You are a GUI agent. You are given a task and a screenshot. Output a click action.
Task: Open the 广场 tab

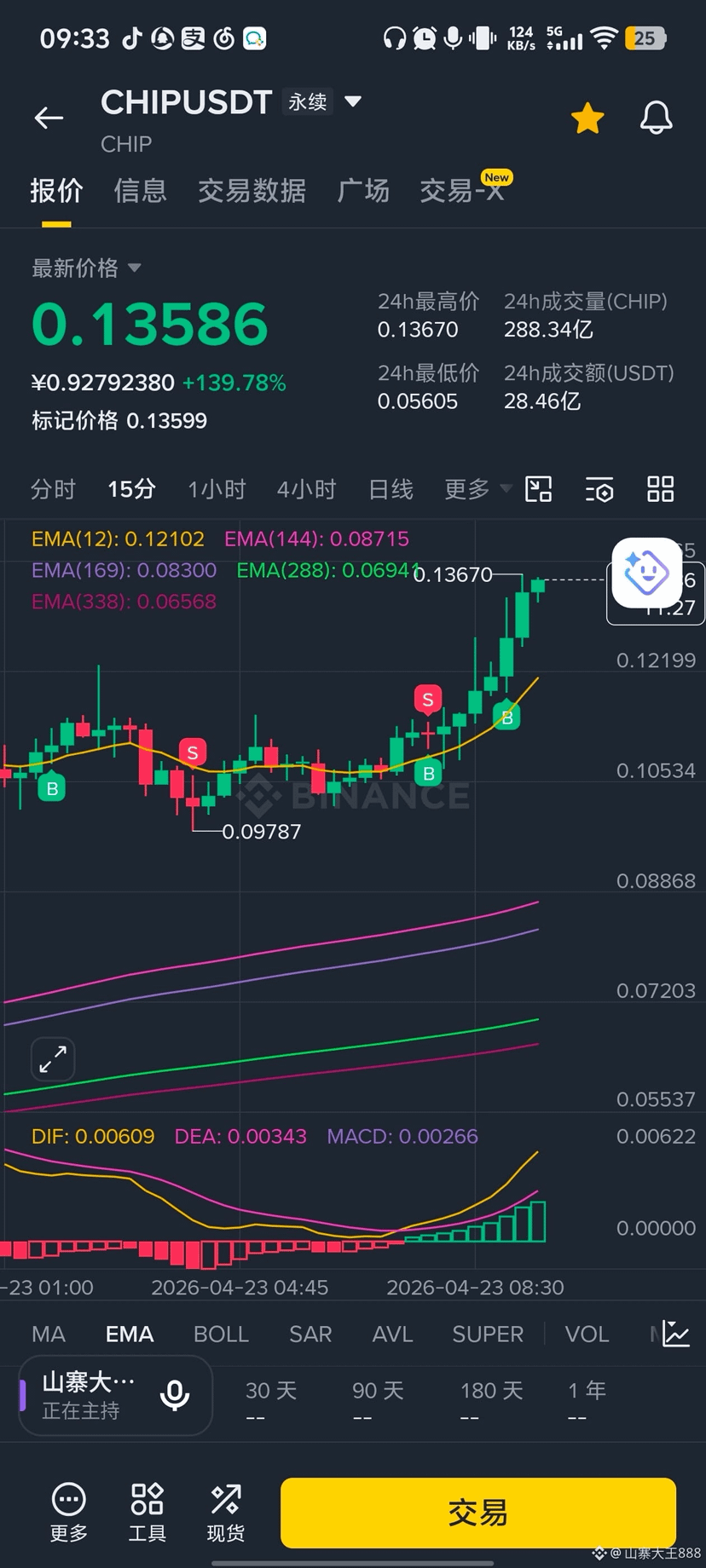point(363,190)
